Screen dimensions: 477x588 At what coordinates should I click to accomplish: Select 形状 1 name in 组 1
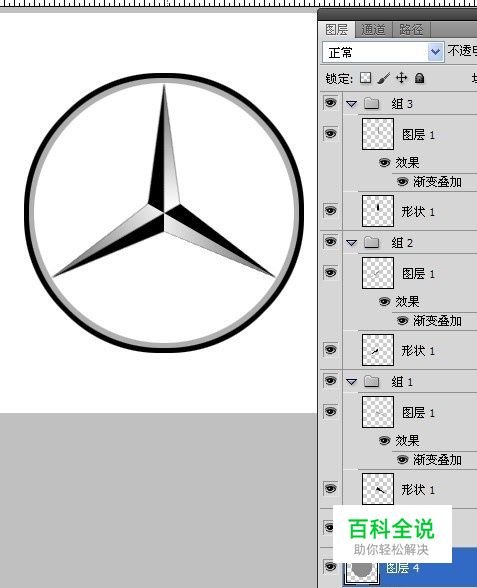point(418,490)
